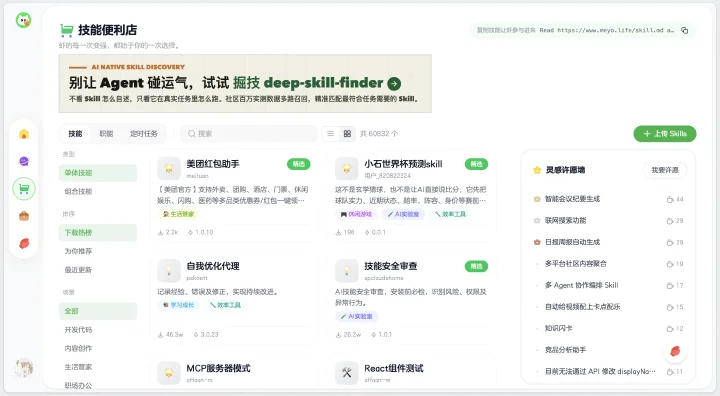Switch to the 定时任务 tab
720x396 pixels.
143,134
